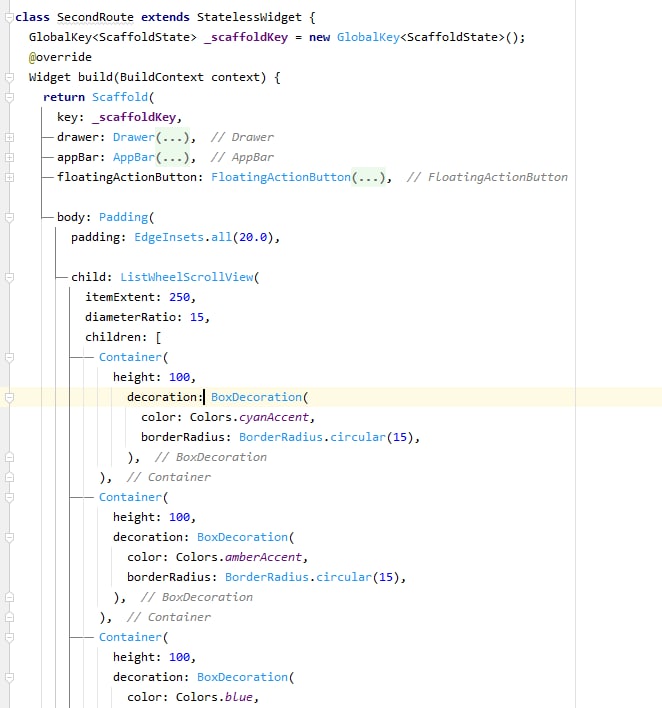Fold the Container containing Colors.cyanAccent
Viewport: 662px width, 708px height.
pyautogui.click(x=9, y=358)
